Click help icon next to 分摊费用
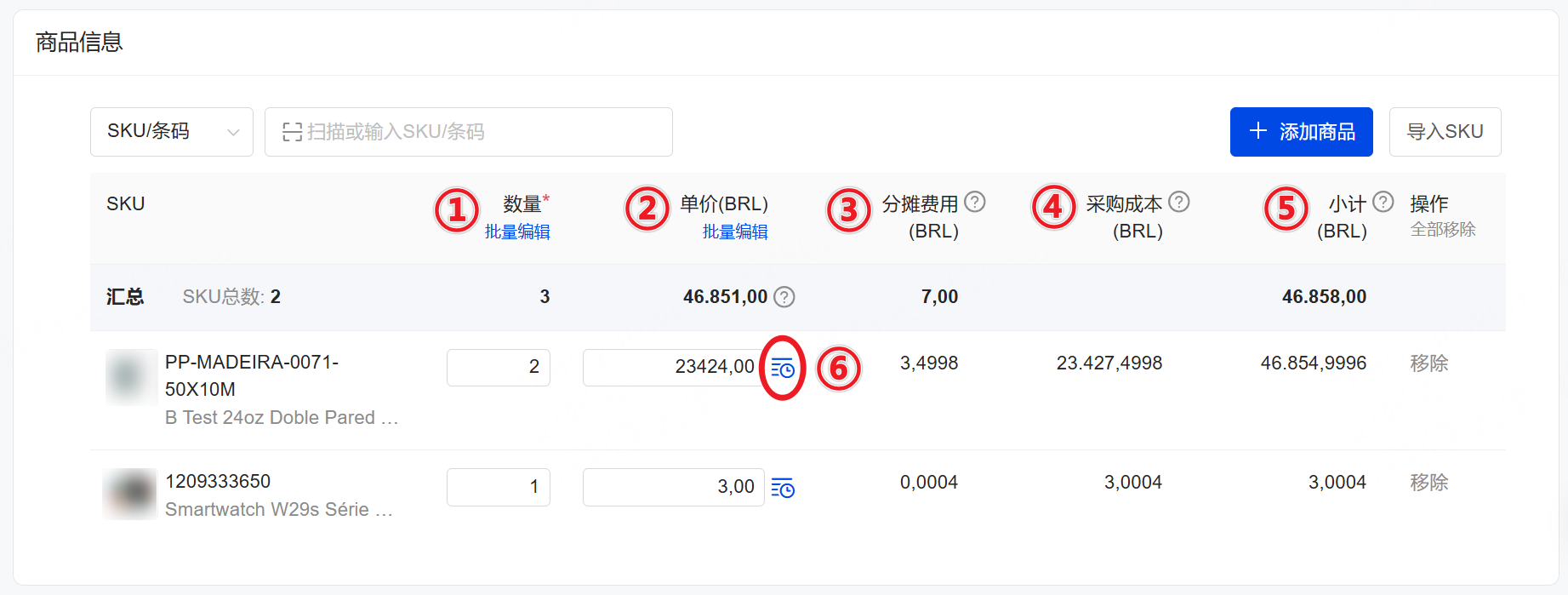Screen dimensions: 1568x595 [x=975, y=202]
